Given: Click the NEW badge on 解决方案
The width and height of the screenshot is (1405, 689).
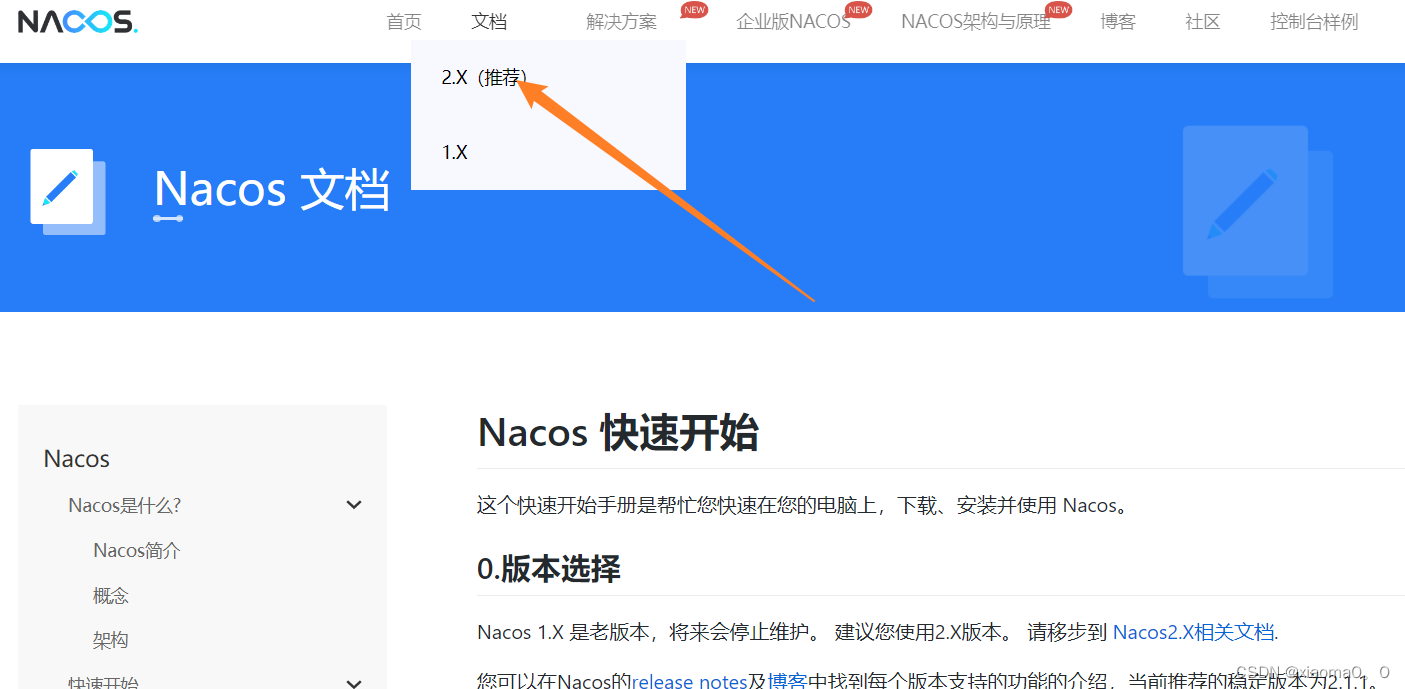Looking at the screenshot, I should (x=694, y=10).
